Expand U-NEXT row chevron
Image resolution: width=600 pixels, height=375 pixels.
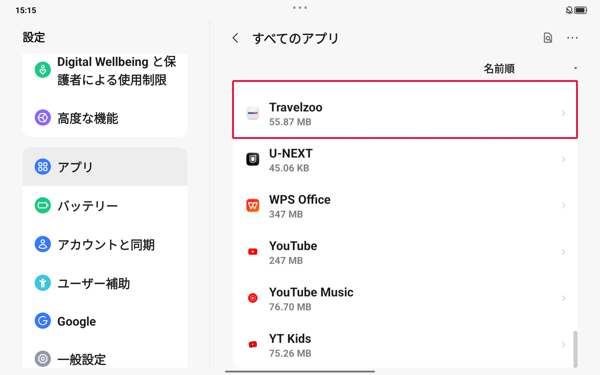563,159
